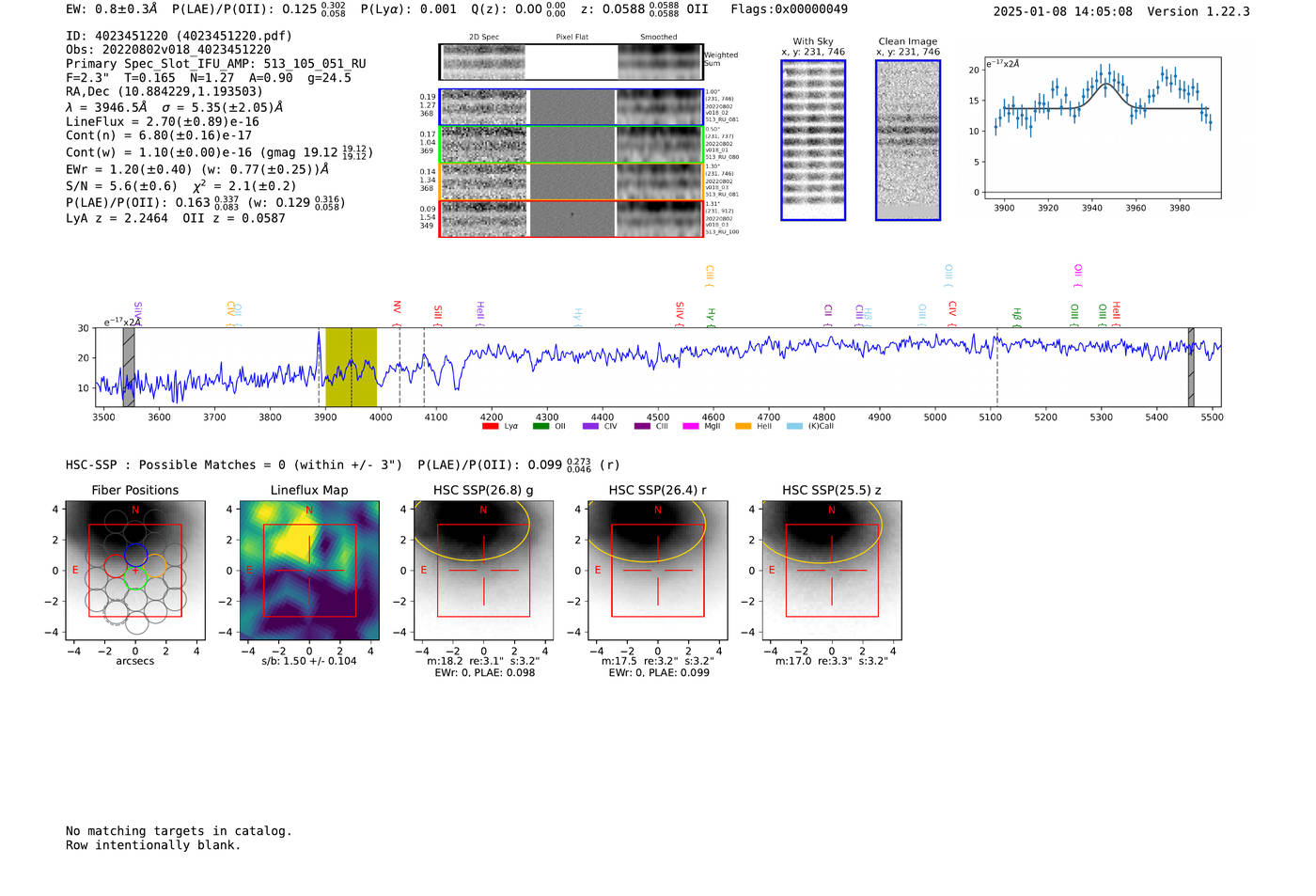Click the 'Obs: 20220802v018_4023451220' line
Viewport: 1316px width, 896px height.
pyautogui.click(x=168, y=50)
